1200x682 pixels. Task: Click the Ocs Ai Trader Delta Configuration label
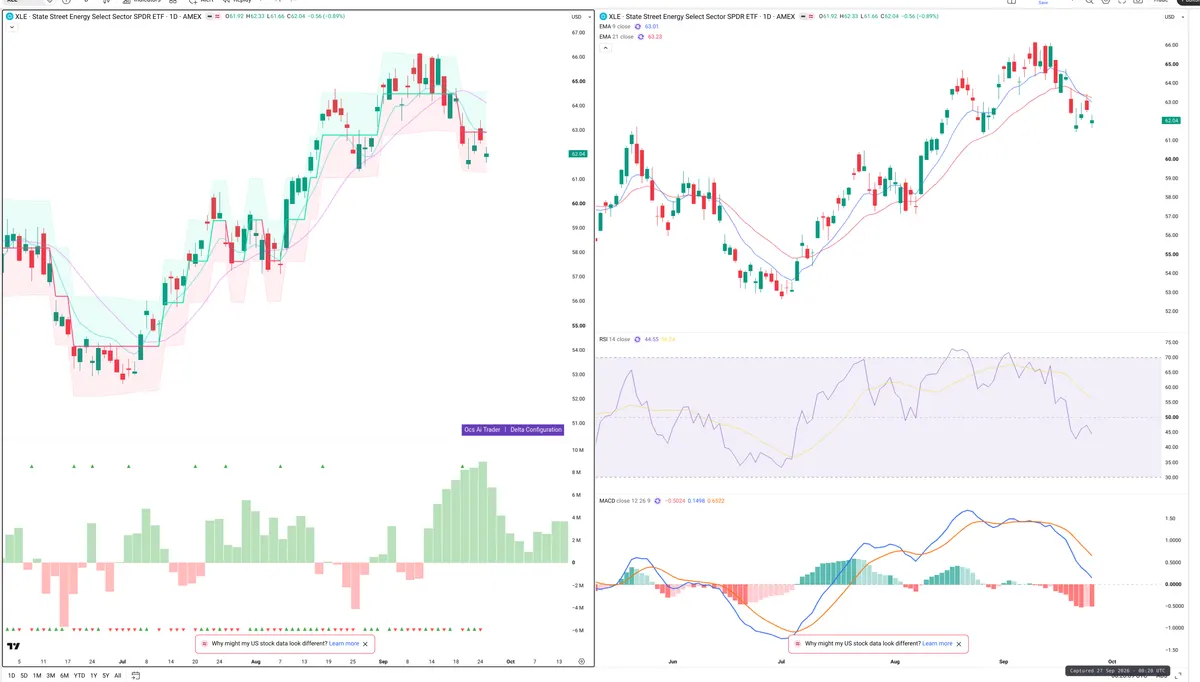(x=513, y=429)
